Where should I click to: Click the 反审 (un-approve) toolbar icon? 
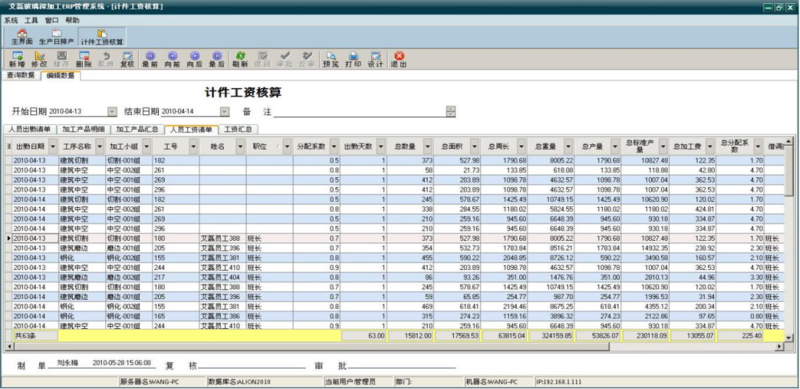307,59
